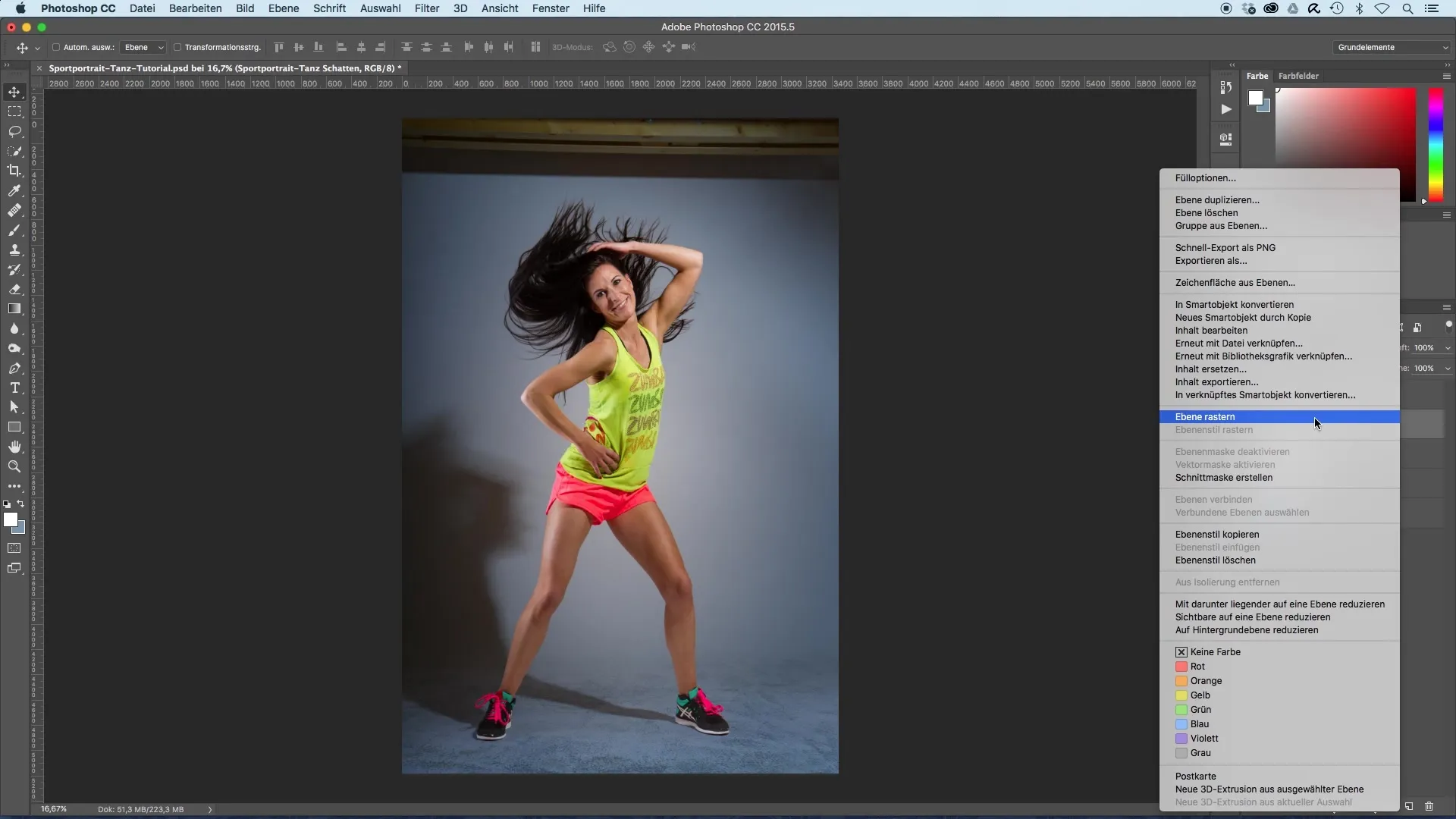Open the fill 100% dropdown arrow
Screen dimensions: 1456x819
1447,369
